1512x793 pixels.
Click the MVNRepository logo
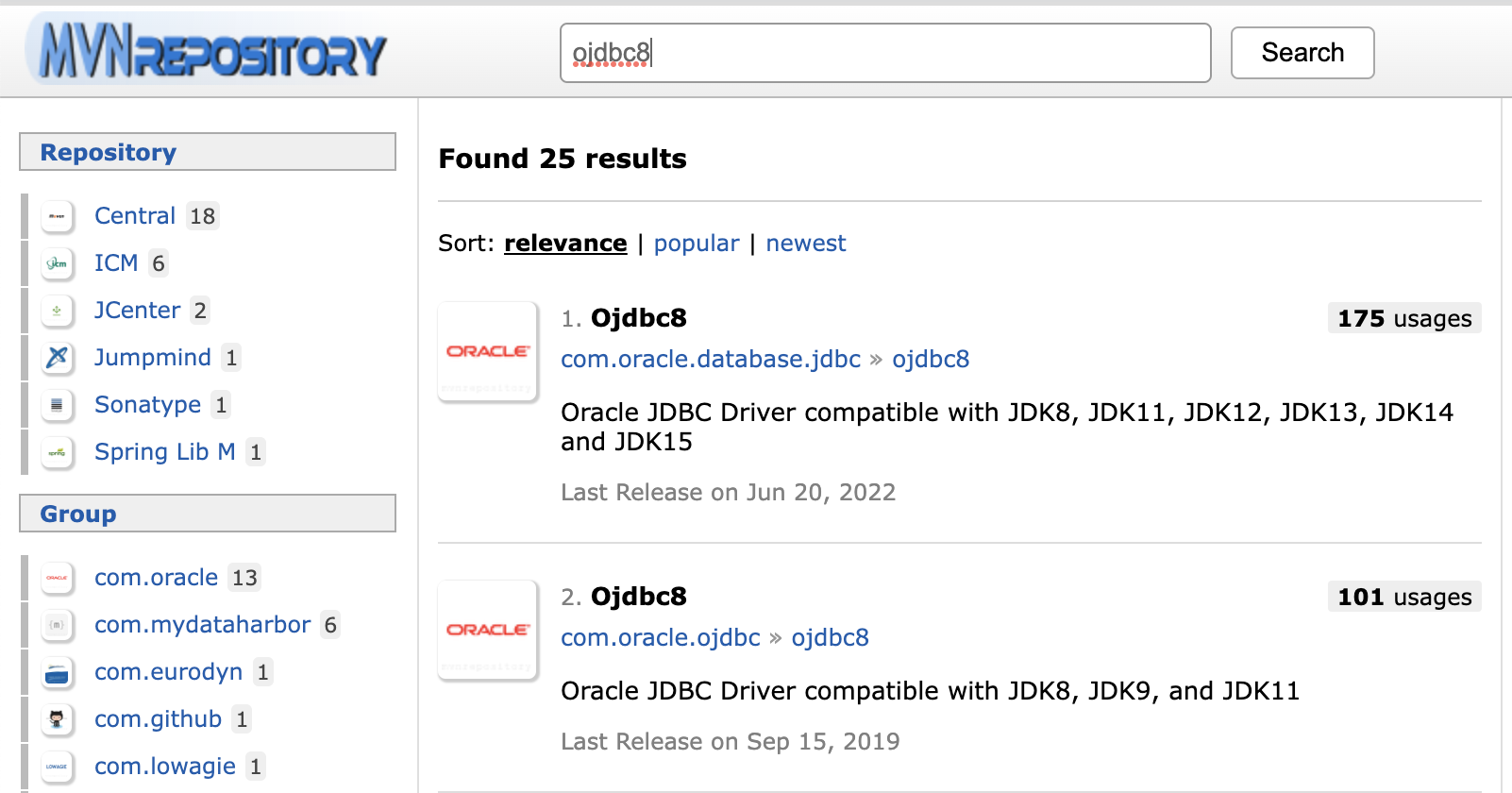(x=208, y=50)
